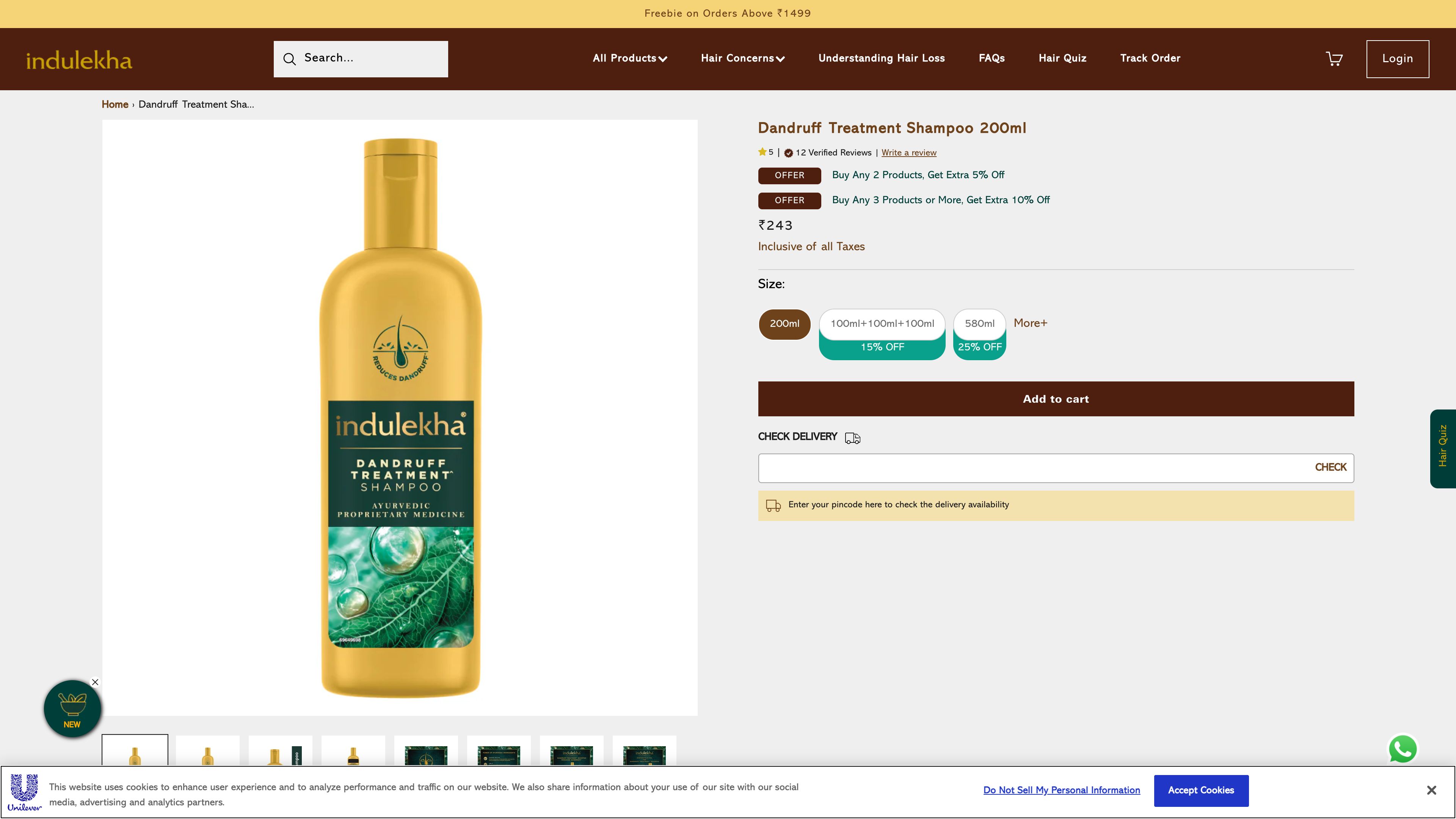The height and width of the screenshot is (819, 1456).
Task: Open the shopping cart icon
Action: 1334,58
